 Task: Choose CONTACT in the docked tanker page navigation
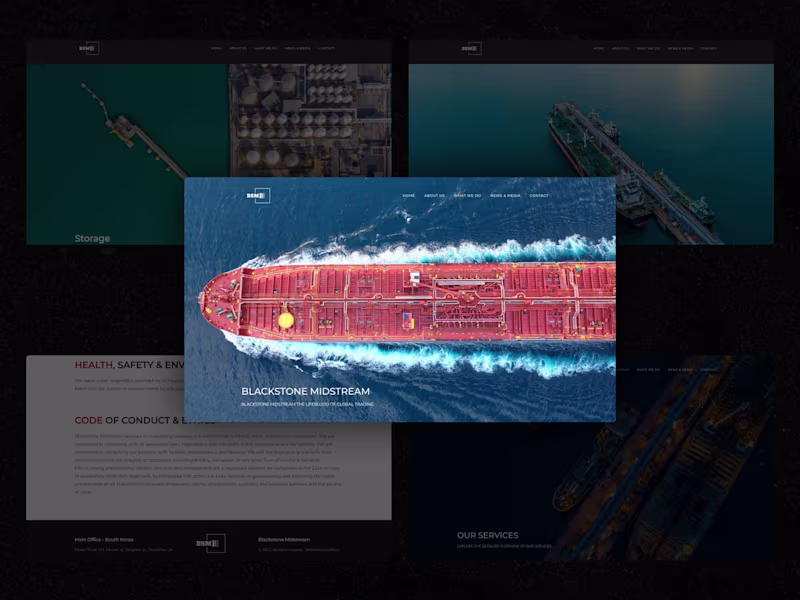(x=708, y=48)
